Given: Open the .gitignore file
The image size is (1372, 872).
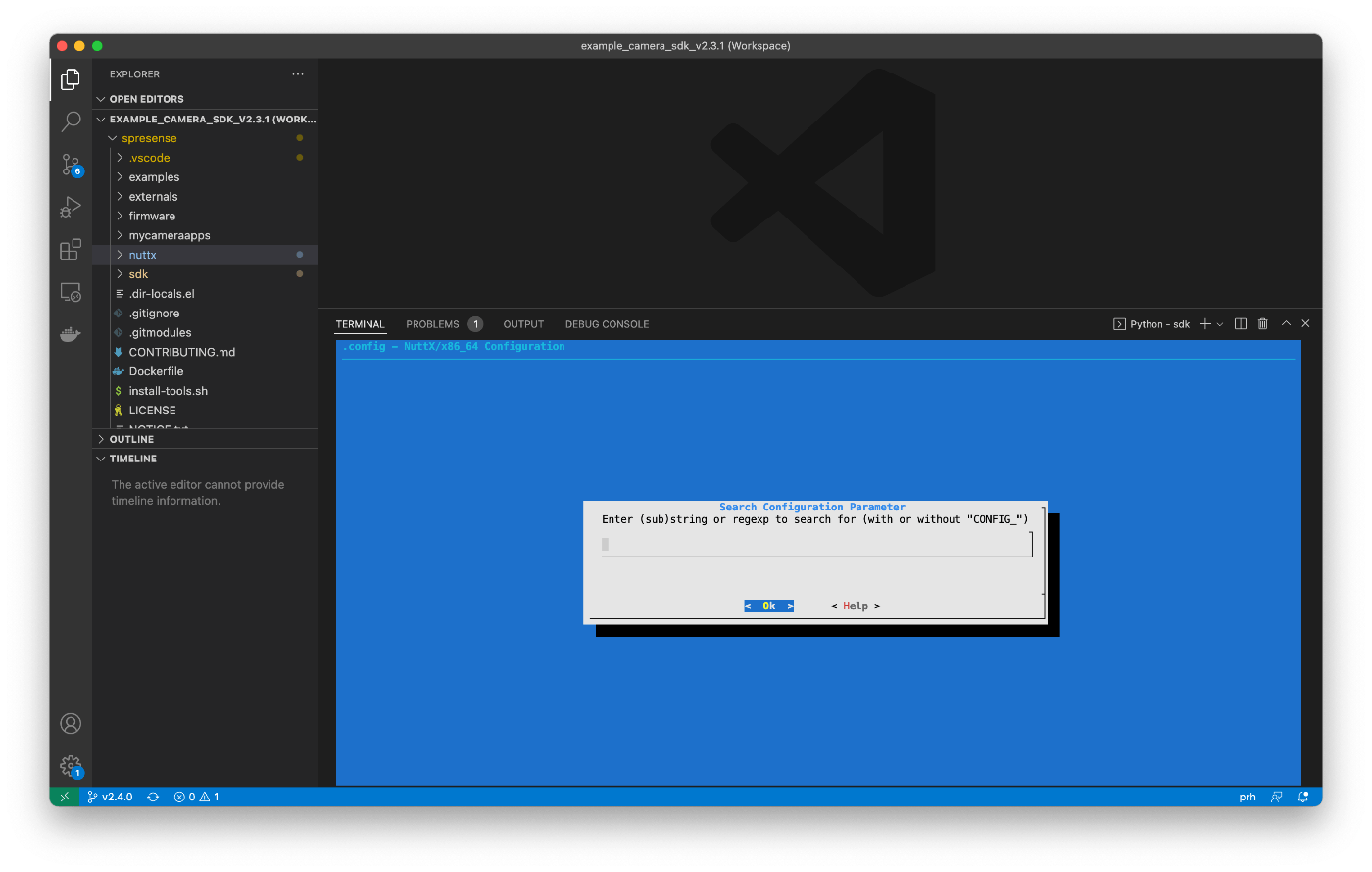Looking at the screenshot, I should [x=206, y=314].
